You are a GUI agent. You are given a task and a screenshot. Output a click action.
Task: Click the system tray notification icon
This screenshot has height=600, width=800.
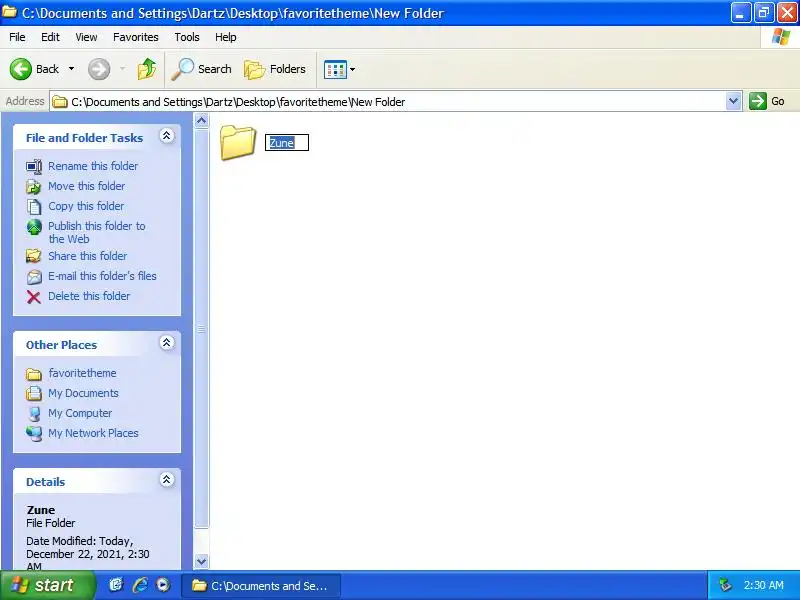pos(725,585)
